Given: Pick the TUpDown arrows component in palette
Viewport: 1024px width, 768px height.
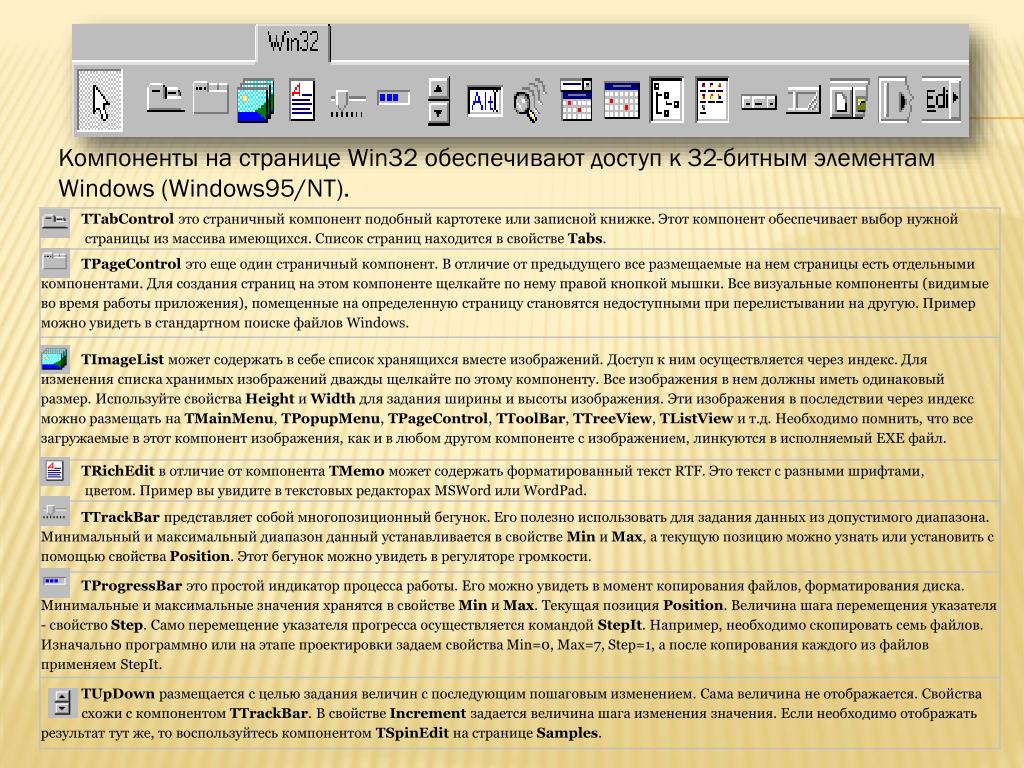Looking at the screenshot, I should point(438,101).
